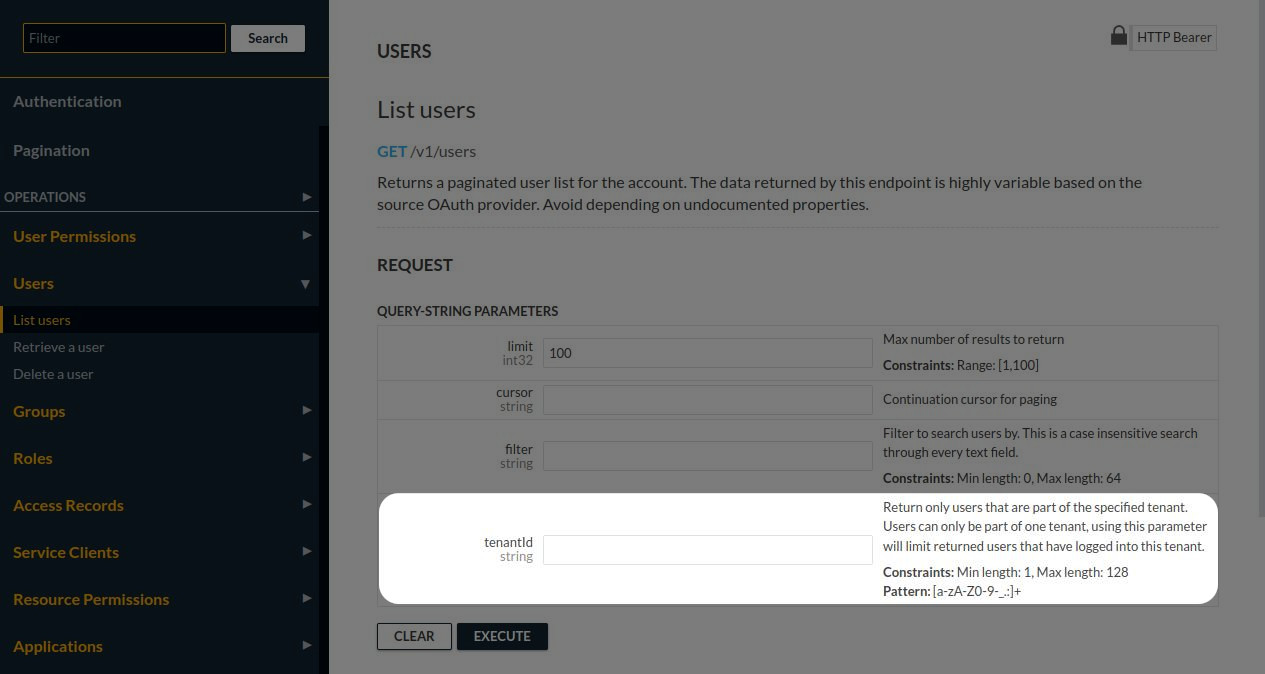Expand the Access Records section

click(307, 505)
